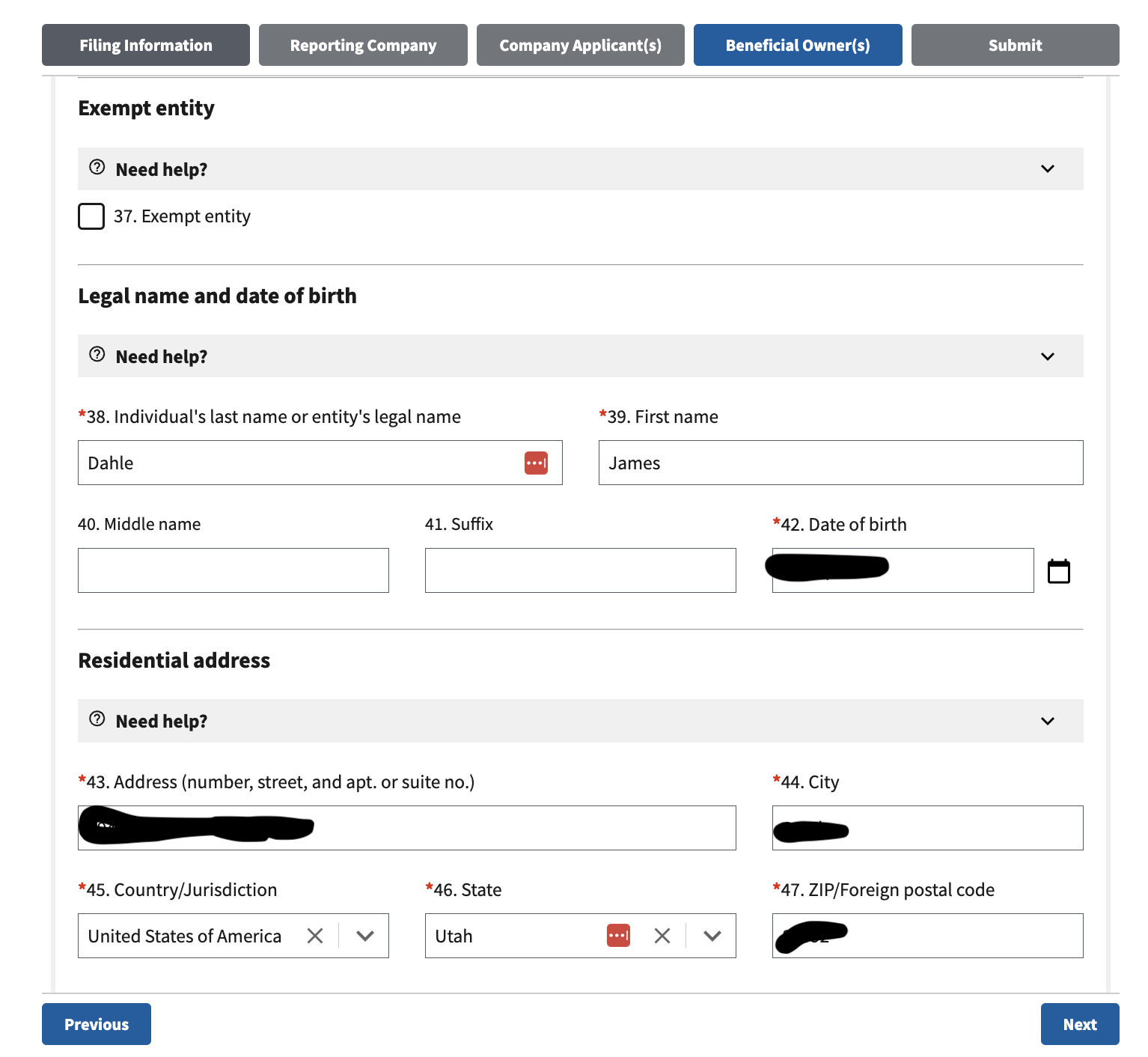Click into the Middle name field
Viewport: 1148px width, 1057px height.
click(233, 570)
